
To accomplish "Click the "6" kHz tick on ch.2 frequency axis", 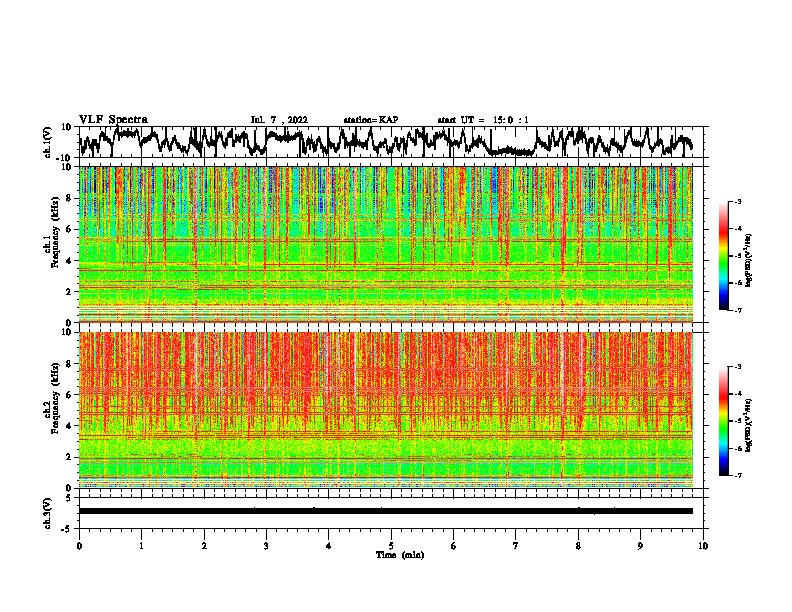I will [69, 395].
